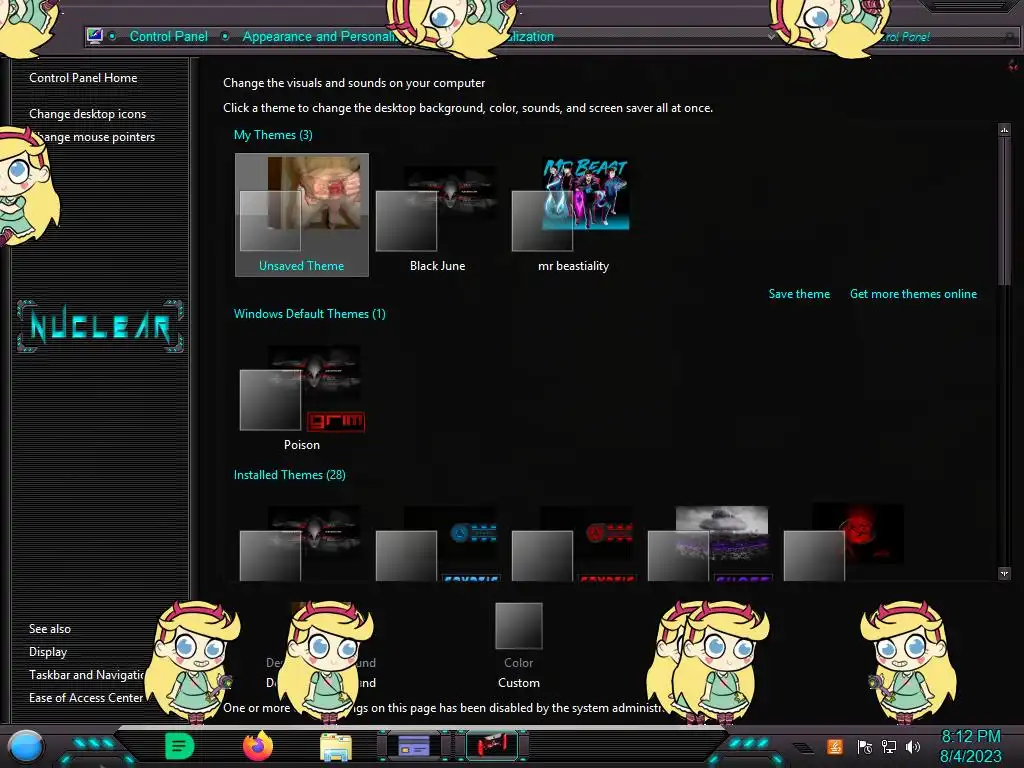This screenshot has width=1024, height=768.
Task: Show the clock and date 8:12 PM
Action: [x=970, y=746]
